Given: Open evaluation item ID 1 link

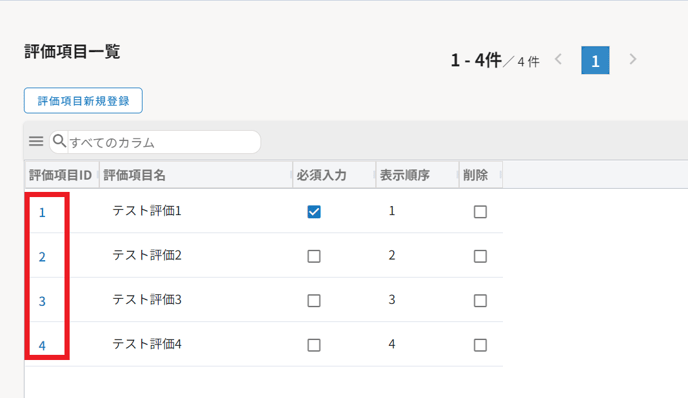Looking at the screenshot, I should point(42,213).
